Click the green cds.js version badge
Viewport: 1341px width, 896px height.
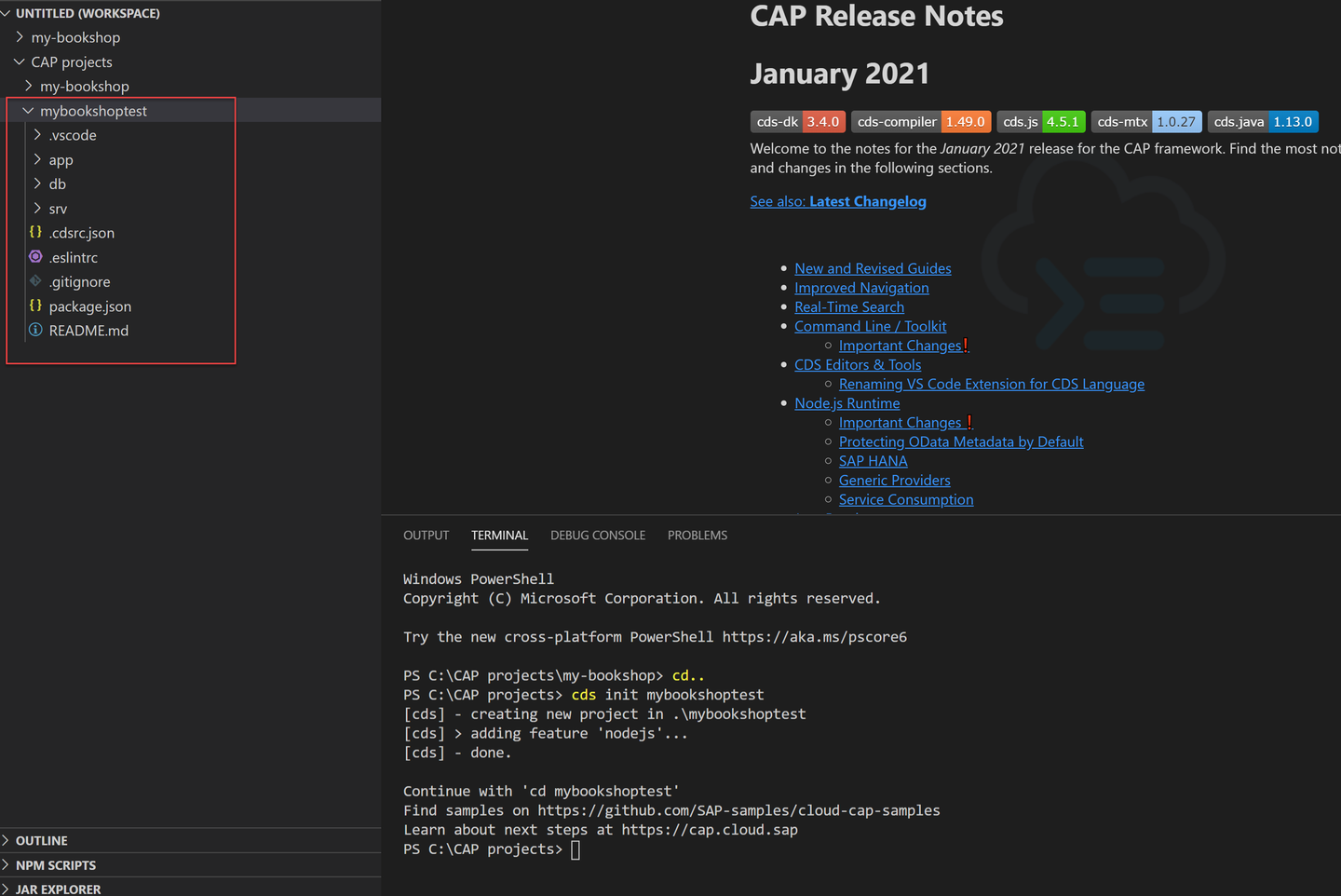click(1062, 121)
